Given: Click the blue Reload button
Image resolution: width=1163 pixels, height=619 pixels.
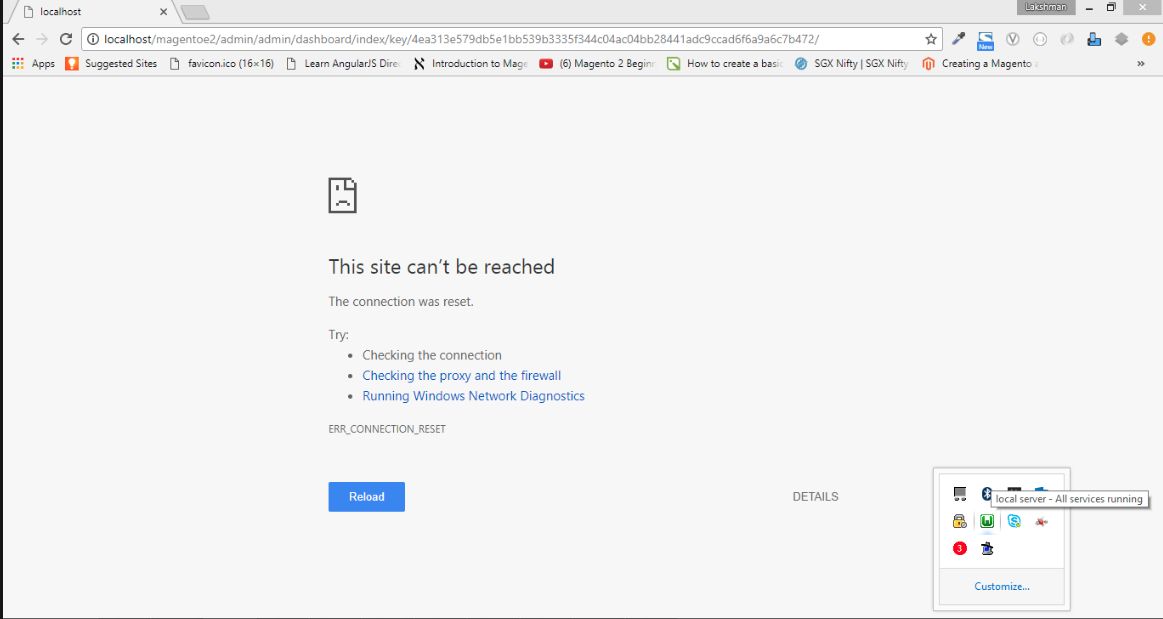Looking at the screenshot, I should 366,497.
